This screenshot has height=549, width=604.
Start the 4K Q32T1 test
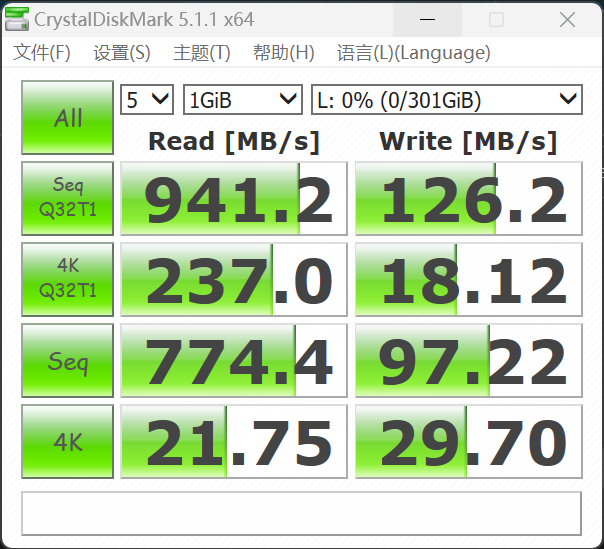67,279
